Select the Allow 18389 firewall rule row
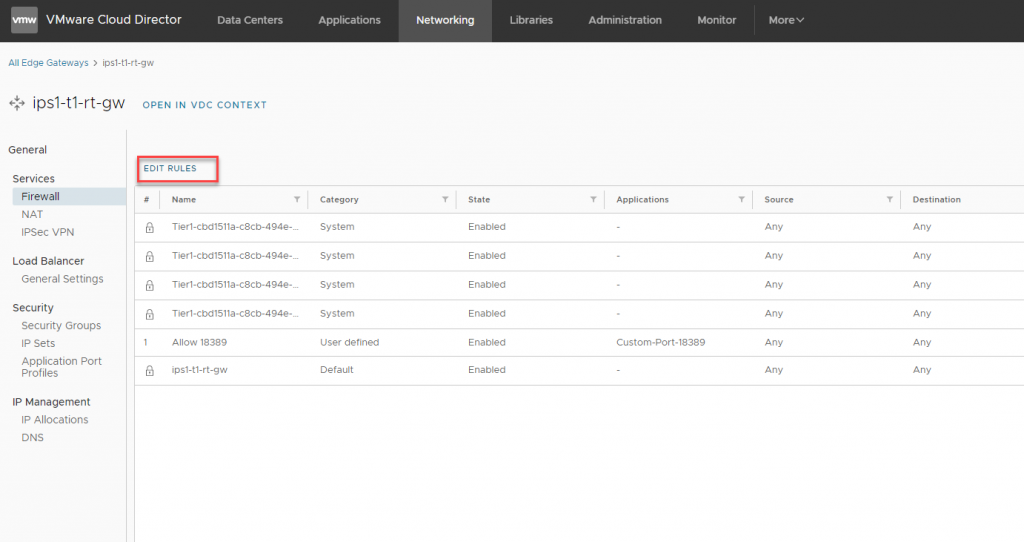This screenshot has height=542, width=1024. tap(199, 342)
